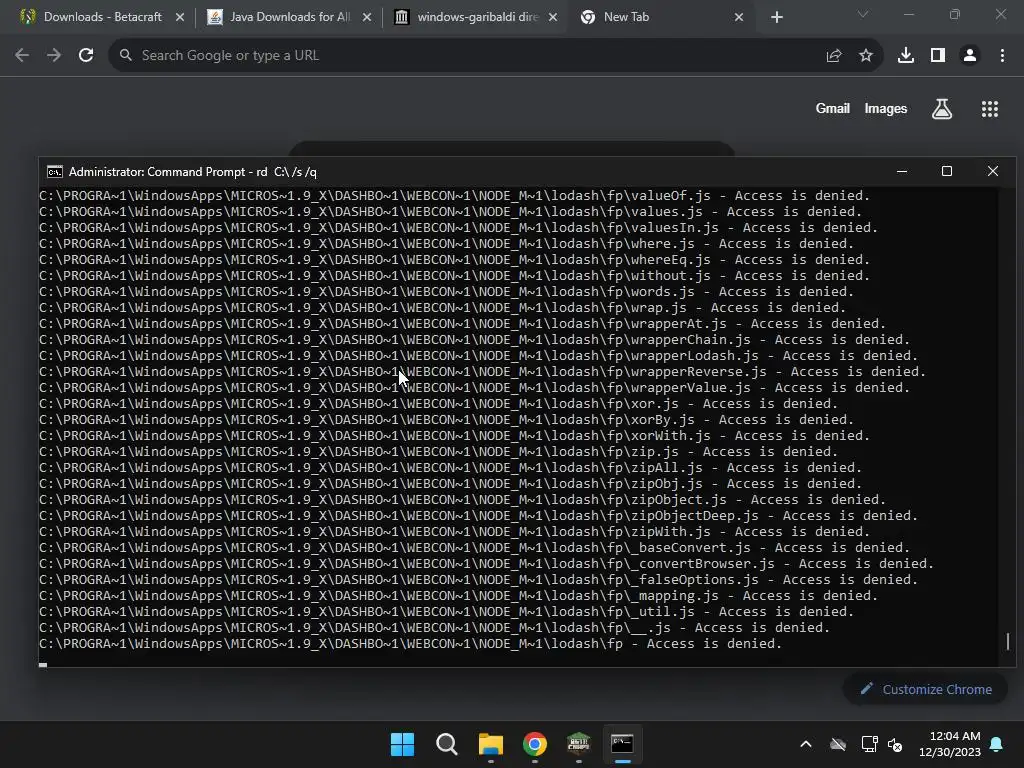The image size is (1024, 768).
Task: Switch to Downloads - Betacraft tab
Action: [x=102, y=17]
